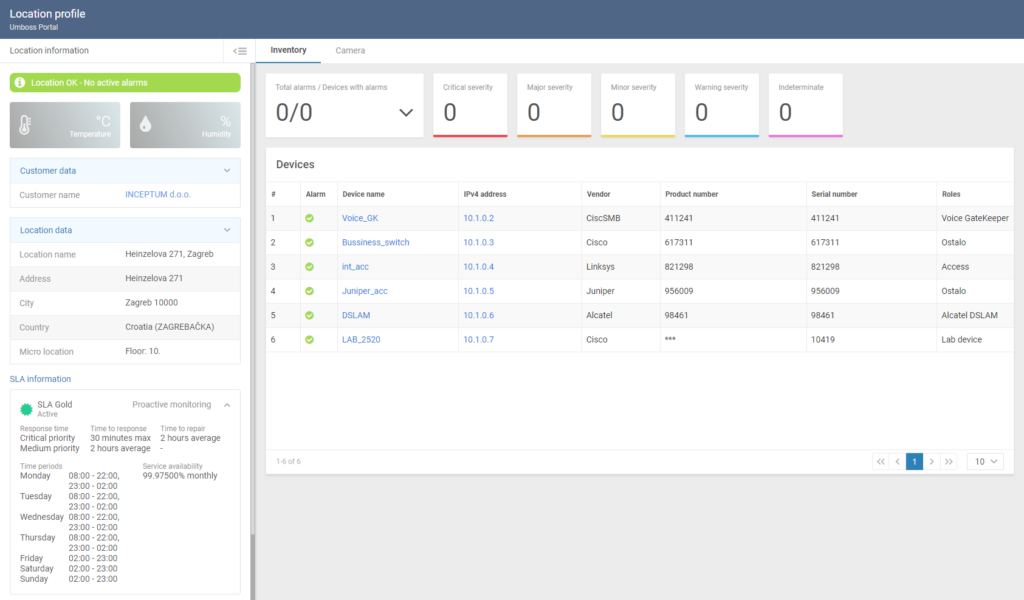
Task: Collapse the Location data section
Action: click(x=227, y=230)
